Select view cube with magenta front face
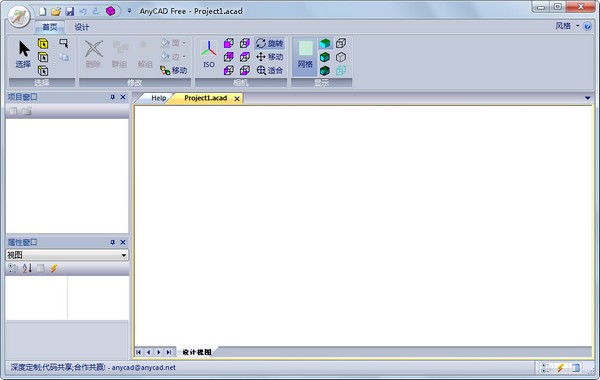600x380 pixels. click(x=229, y=43)
